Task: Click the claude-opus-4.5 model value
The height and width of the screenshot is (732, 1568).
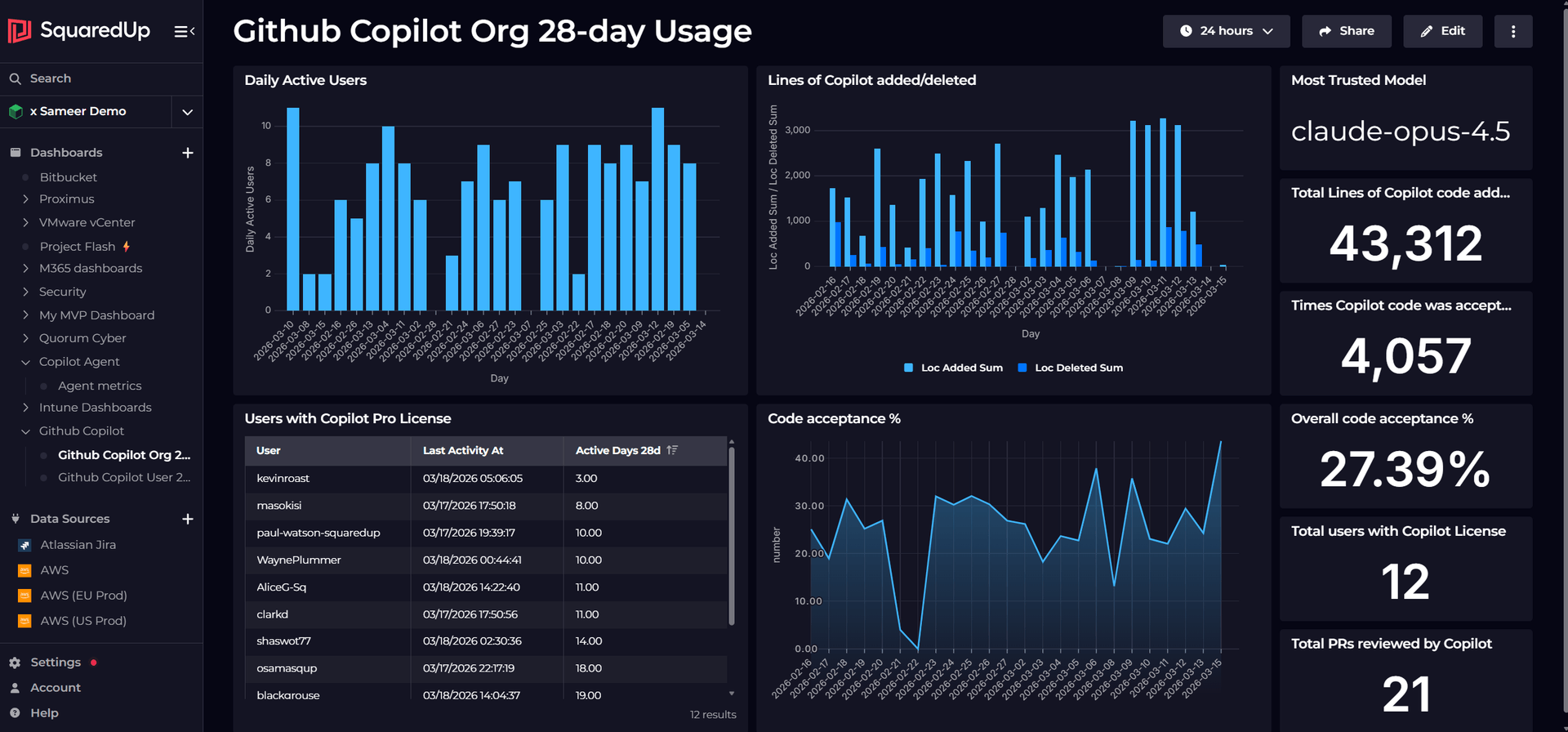Action: [x=1401, y=132]
